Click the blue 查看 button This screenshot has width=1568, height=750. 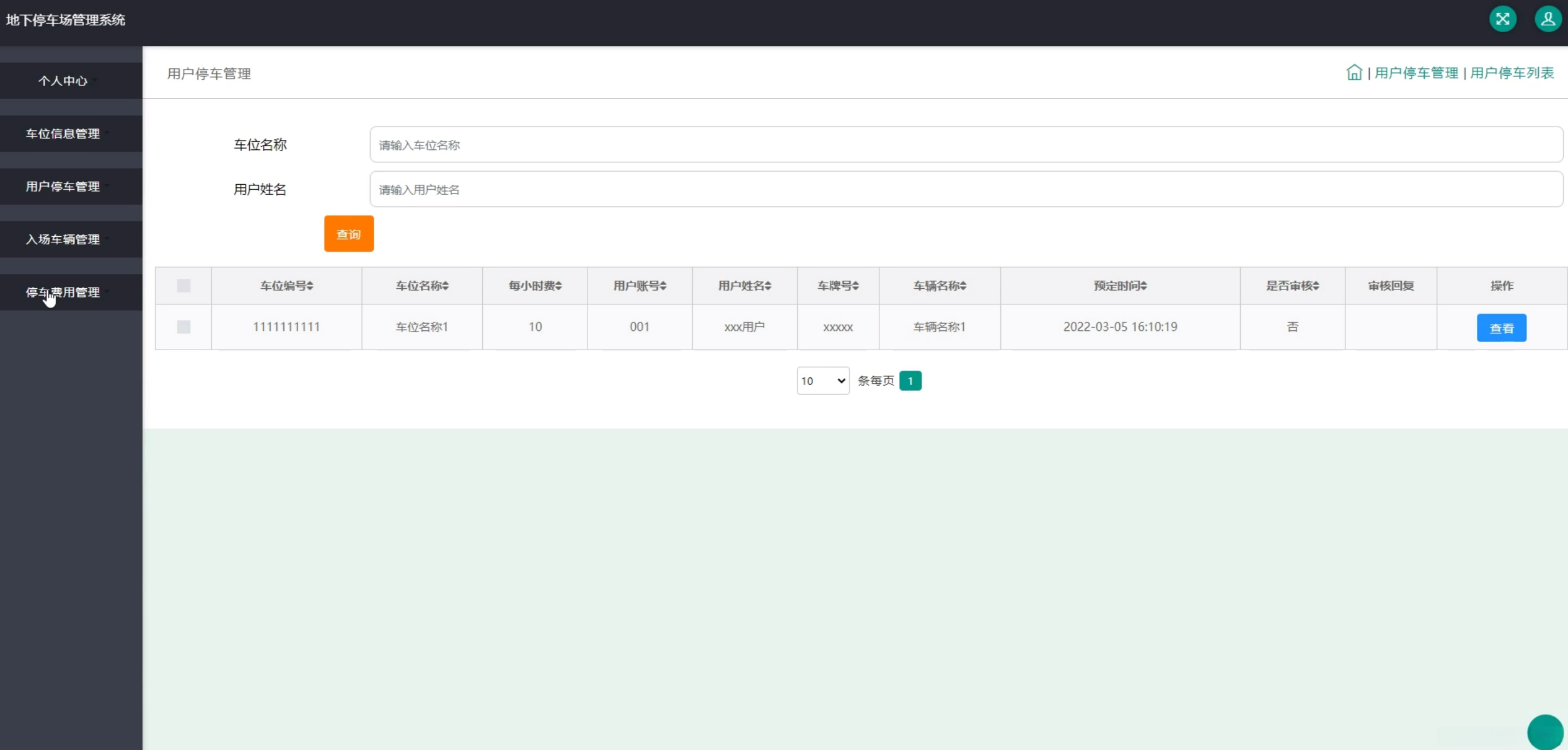(x=1501, y=328)
